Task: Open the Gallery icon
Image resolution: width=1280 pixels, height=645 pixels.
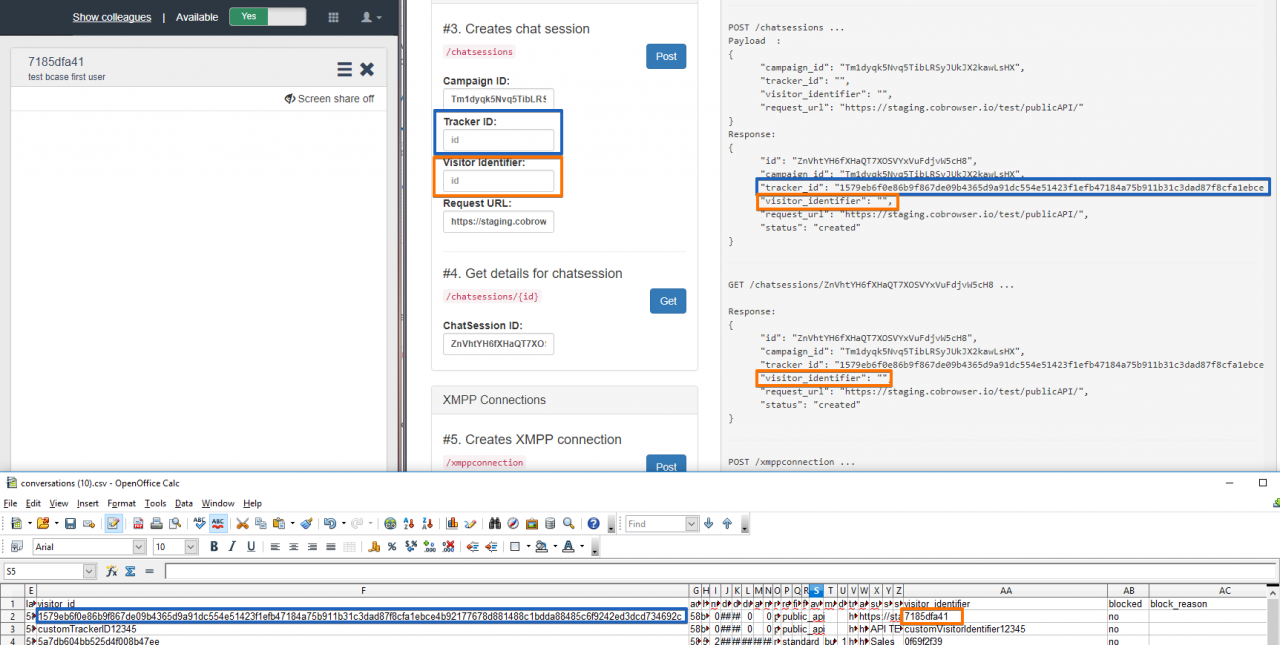Action: pos(531,523)
